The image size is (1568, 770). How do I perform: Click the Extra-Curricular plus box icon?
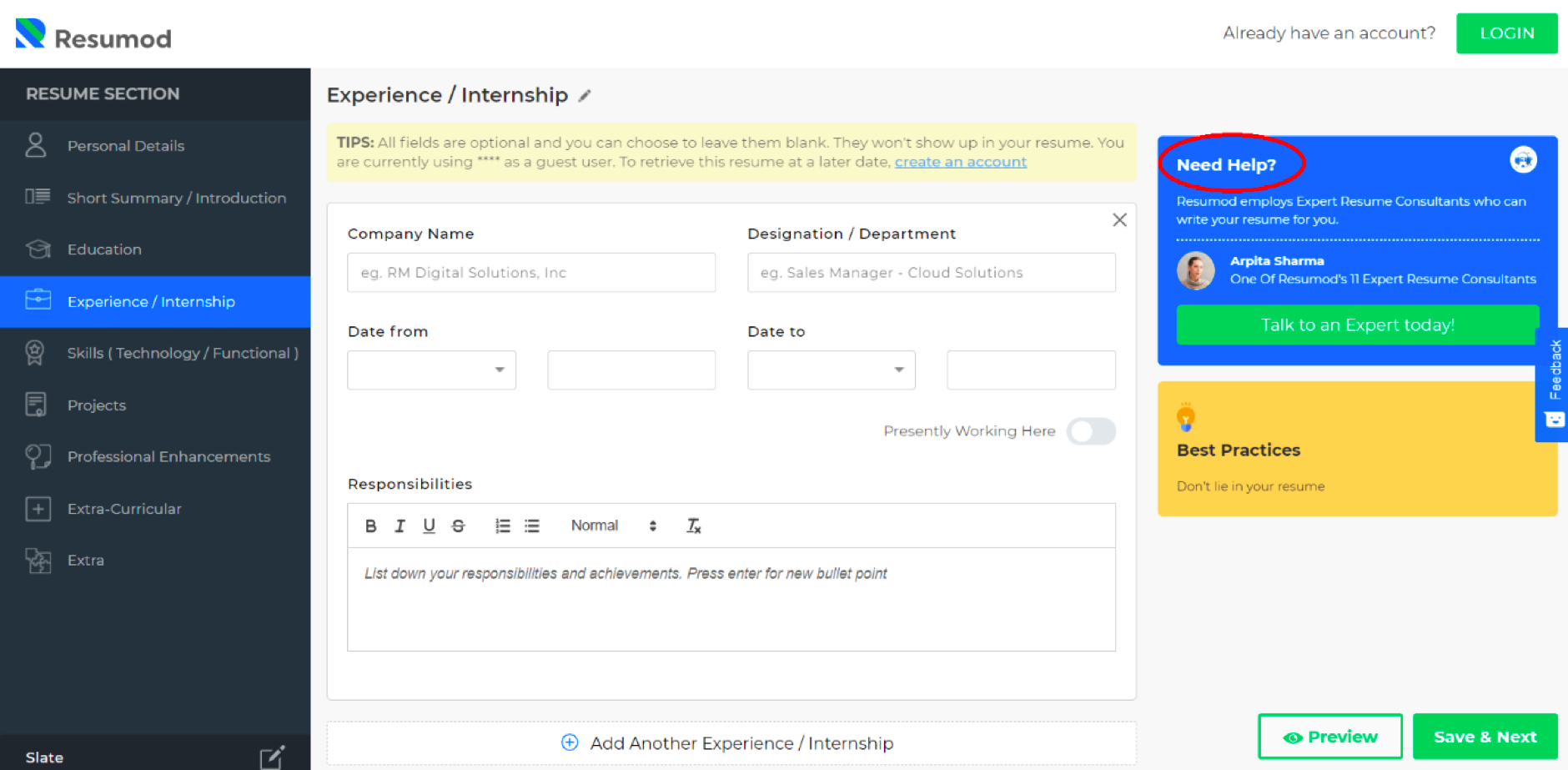tap(38, 508)
